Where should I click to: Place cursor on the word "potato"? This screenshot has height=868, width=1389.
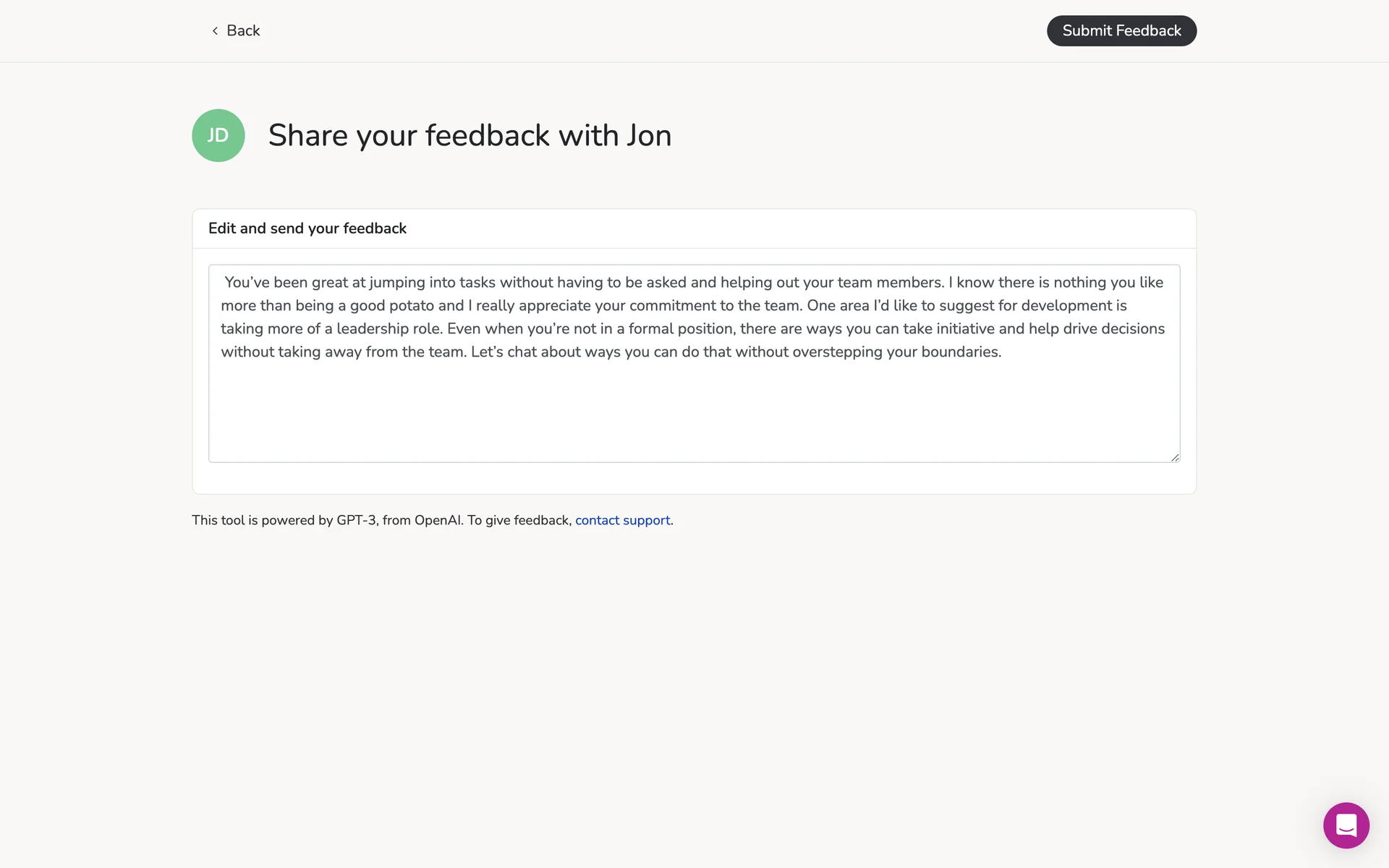pyautogui.click(x=411, y=305)
